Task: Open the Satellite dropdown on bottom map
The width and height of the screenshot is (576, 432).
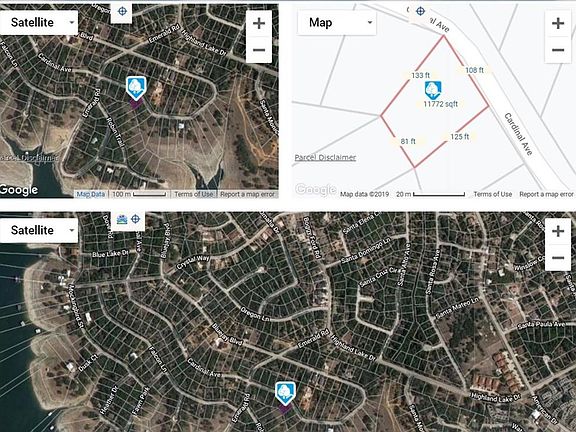Action: tap(39, 230)
